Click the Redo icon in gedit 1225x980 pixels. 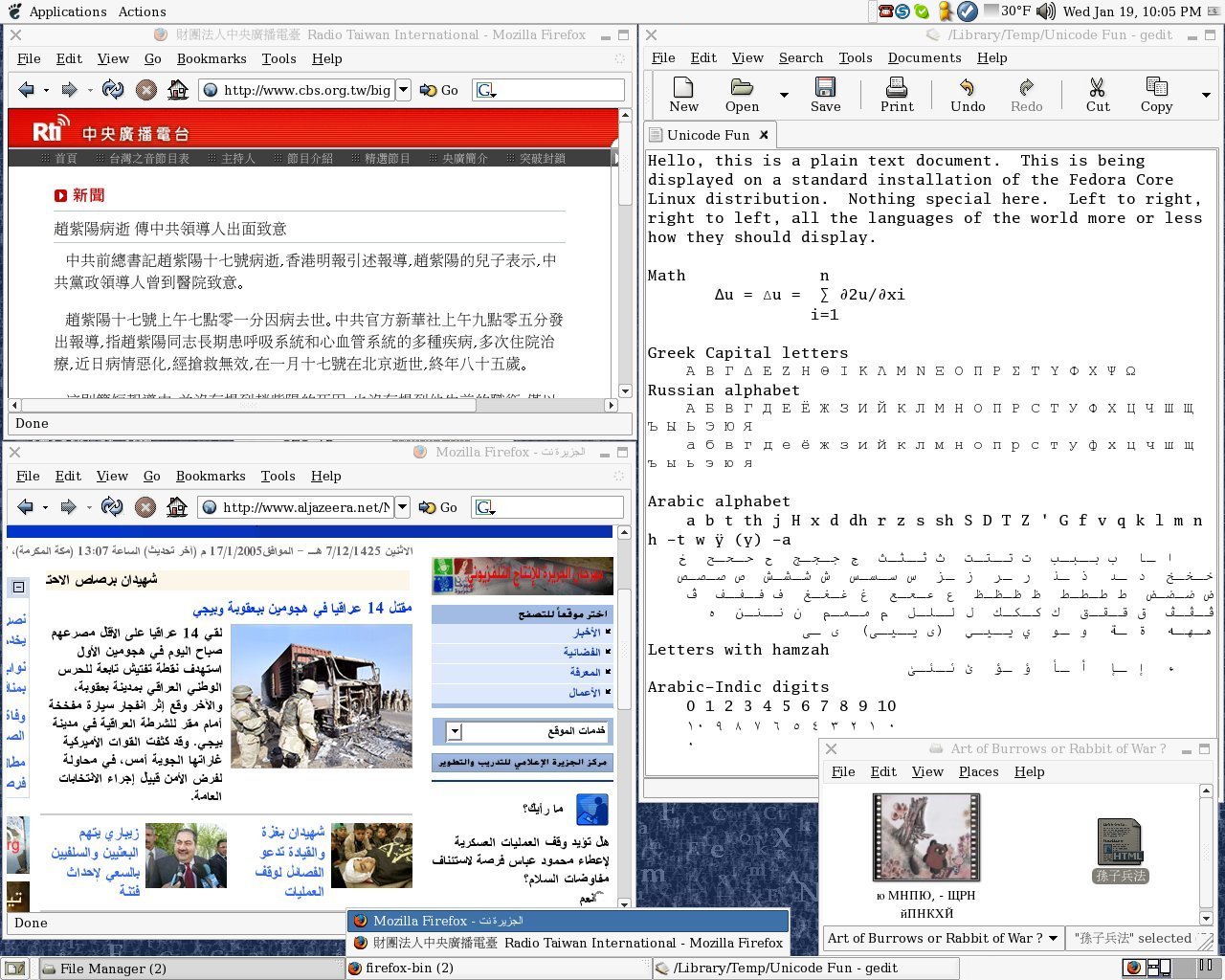[1026, 96]
